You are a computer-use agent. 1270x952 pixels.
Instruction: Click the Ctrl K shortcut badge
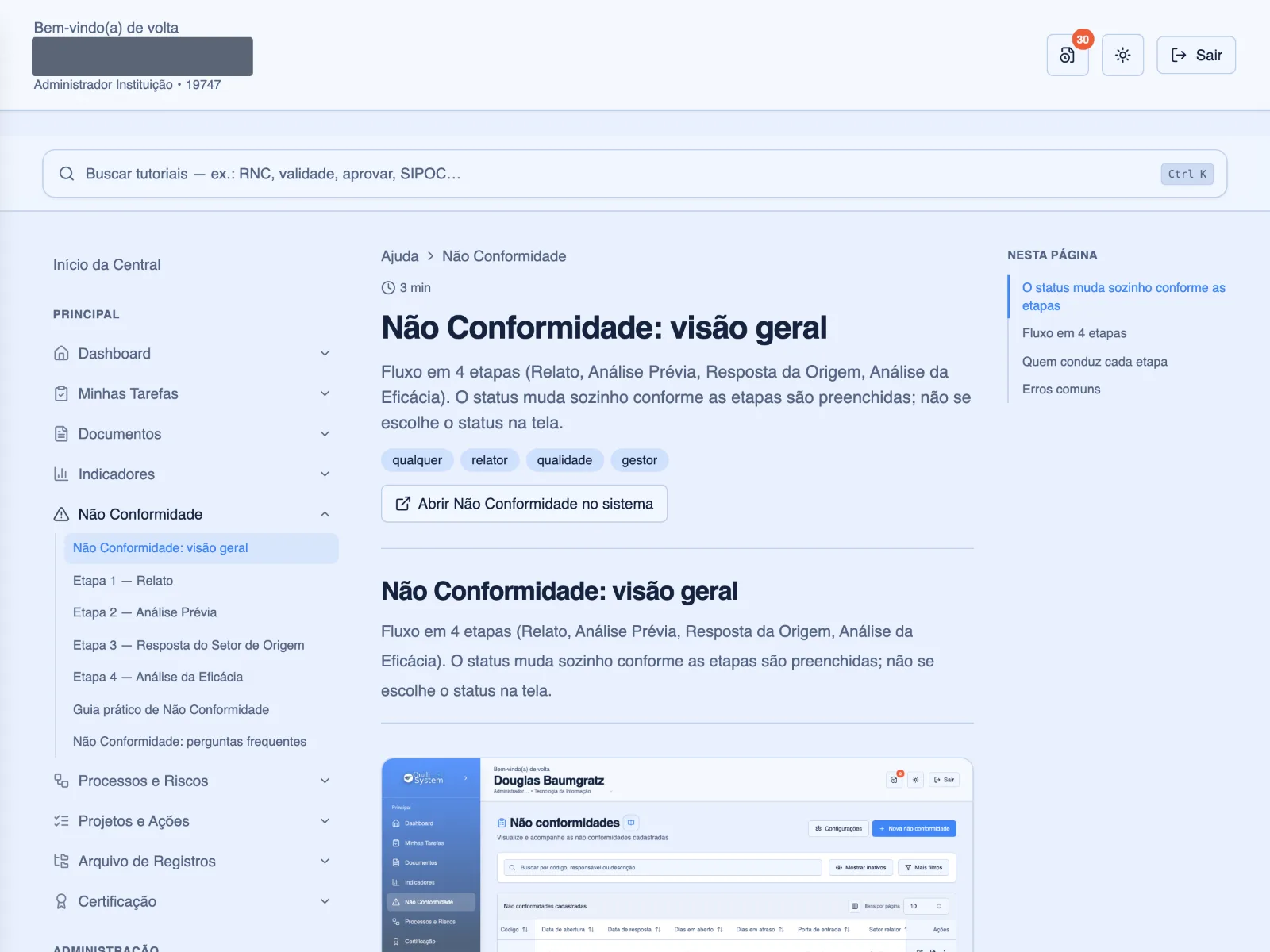click(1187, 174)
